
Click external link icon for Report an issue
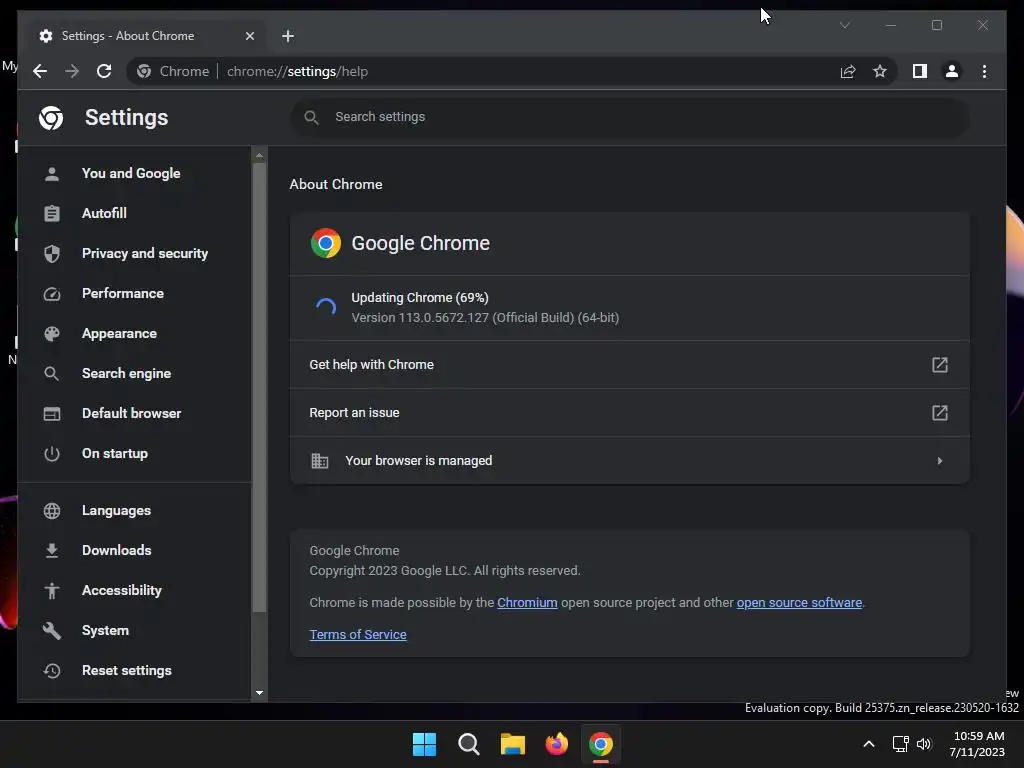[x=939, y=413]
